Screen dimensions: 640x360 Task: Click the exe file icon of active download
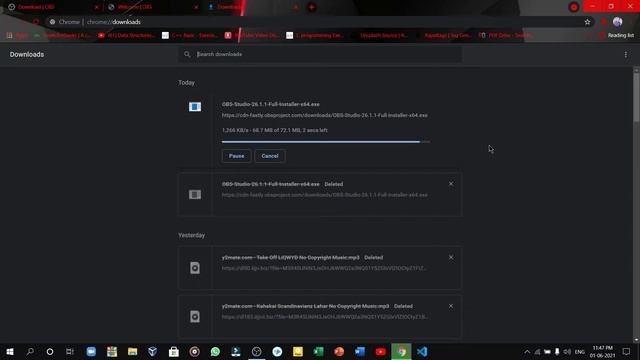195,107
